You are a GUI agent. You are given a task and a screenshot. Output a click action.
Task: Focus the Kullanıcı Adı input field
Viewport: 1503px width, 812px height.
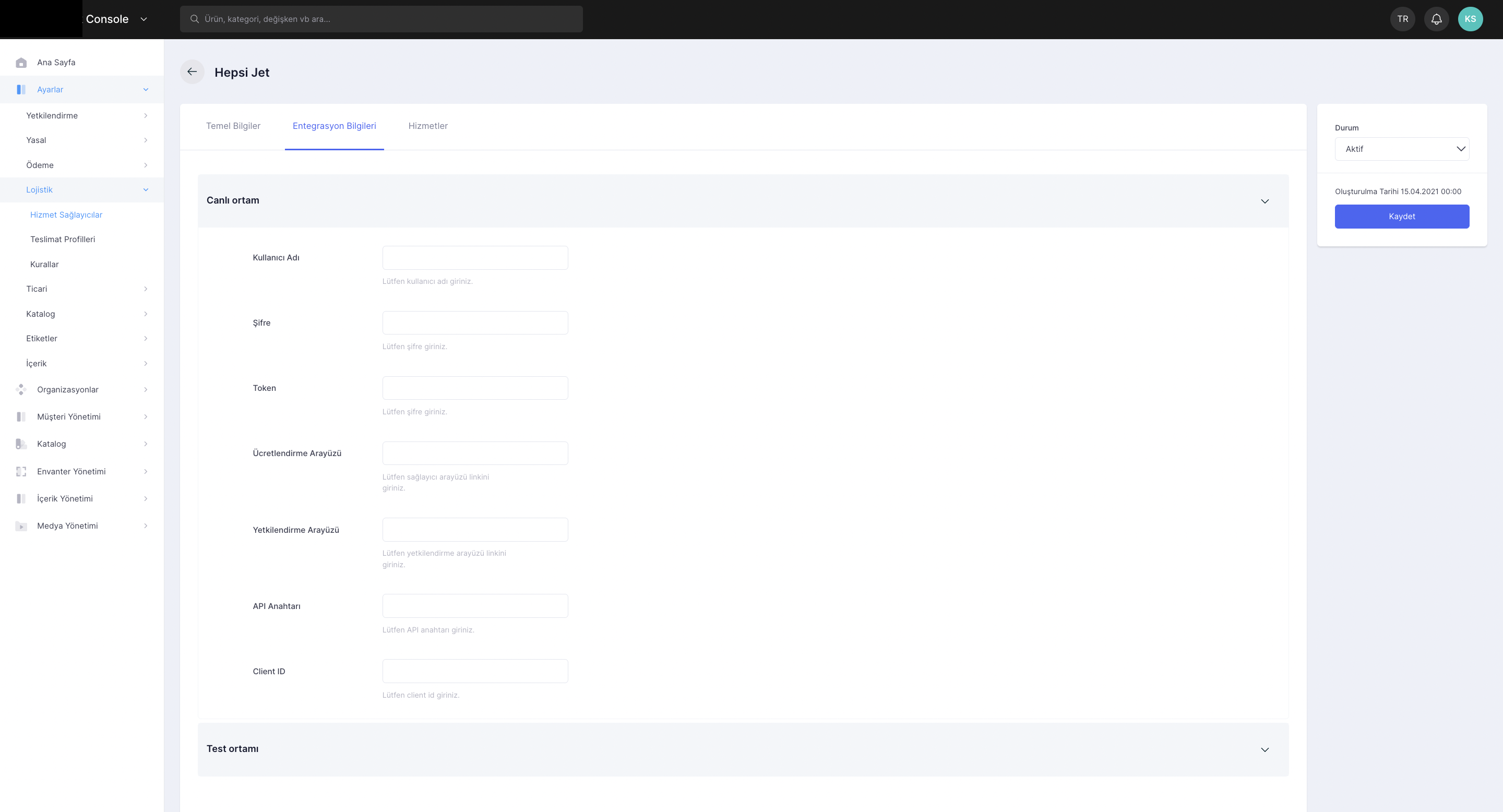coord(475,258)
